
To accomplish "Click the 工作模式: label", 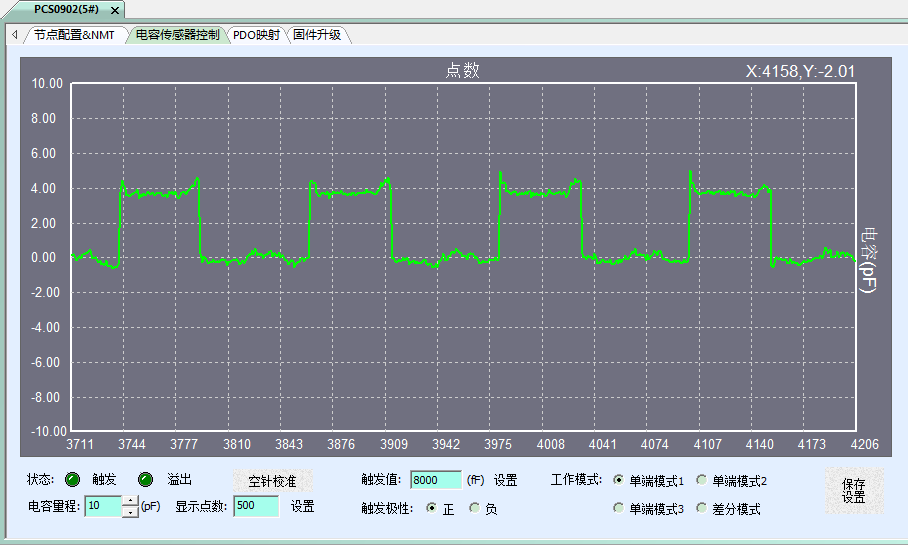I will click(x=576, y=480).
